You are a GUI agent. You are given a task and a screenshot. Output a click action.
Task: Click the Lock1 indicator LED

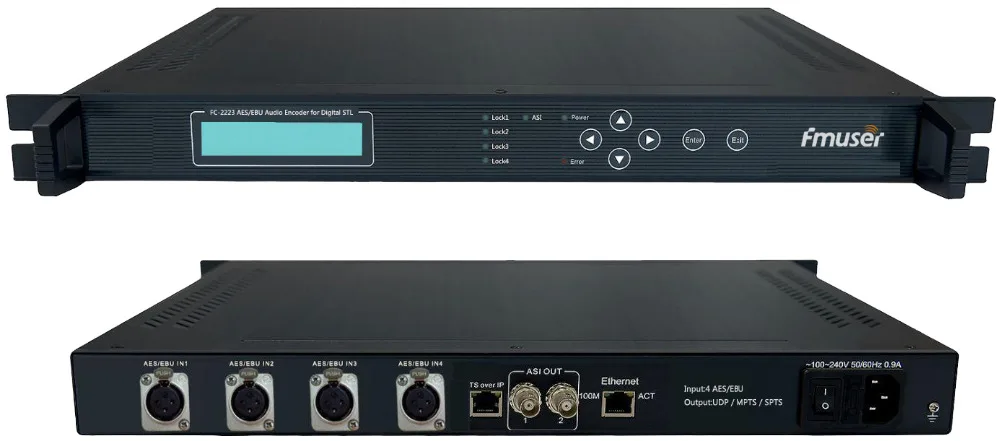(x=485, y=118)
